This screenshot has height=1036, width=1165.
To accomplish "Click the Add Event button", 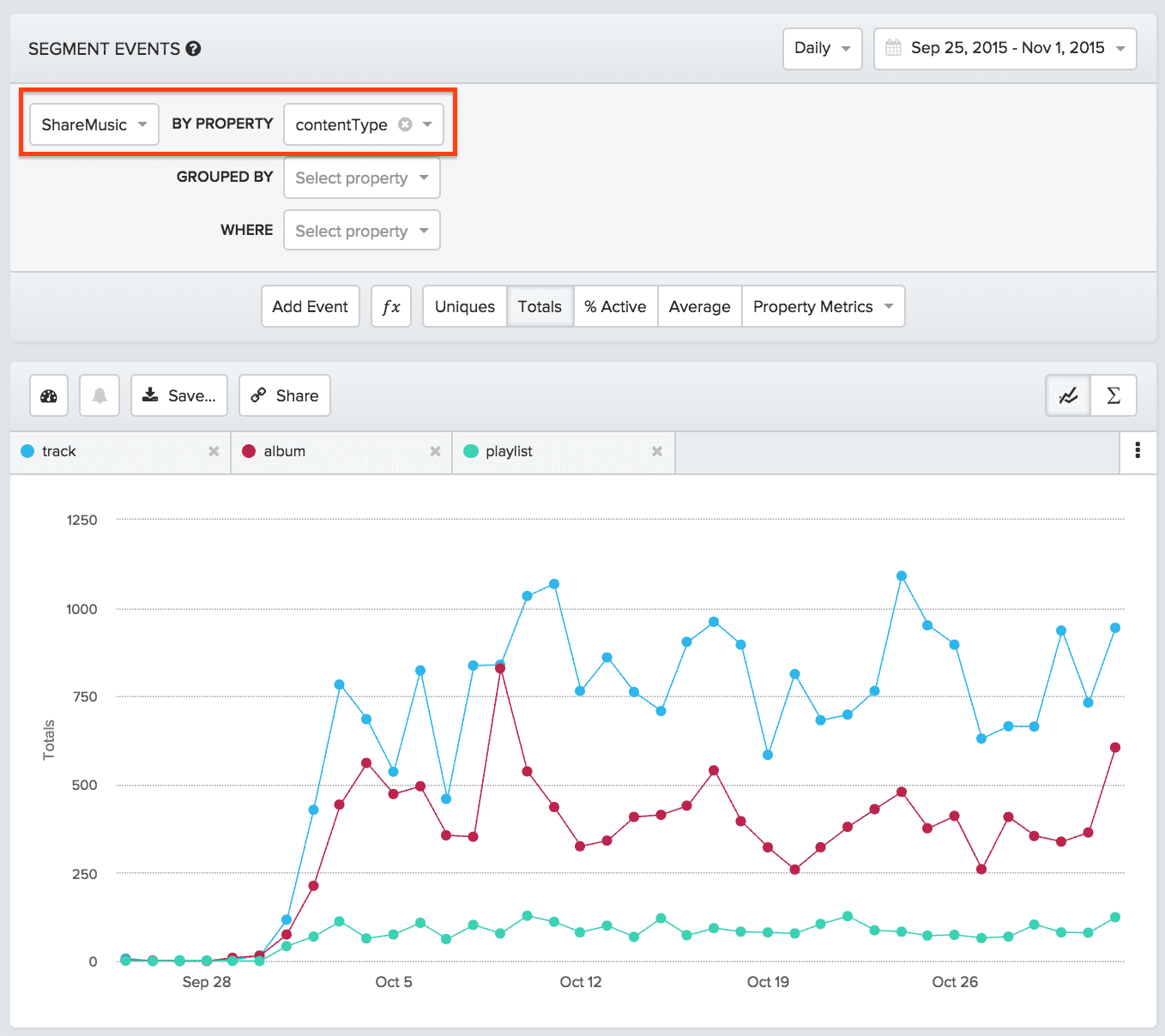I will (310, 306).
